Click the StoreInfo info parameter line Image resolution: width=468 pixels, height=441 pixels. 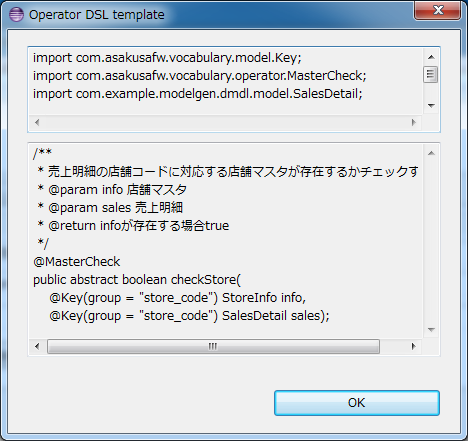pos(178,298)
